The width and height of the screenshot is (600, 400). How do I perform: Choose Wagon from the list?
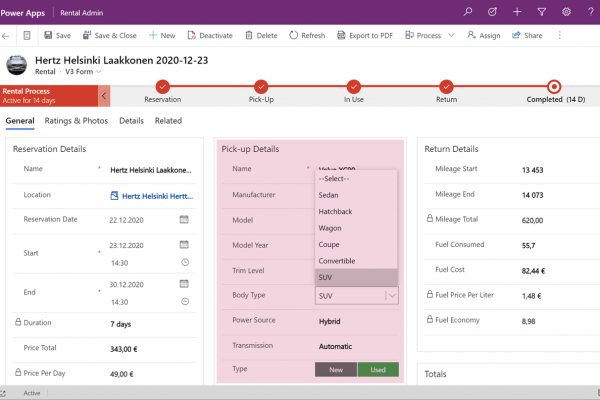click(x=356, y=228)
